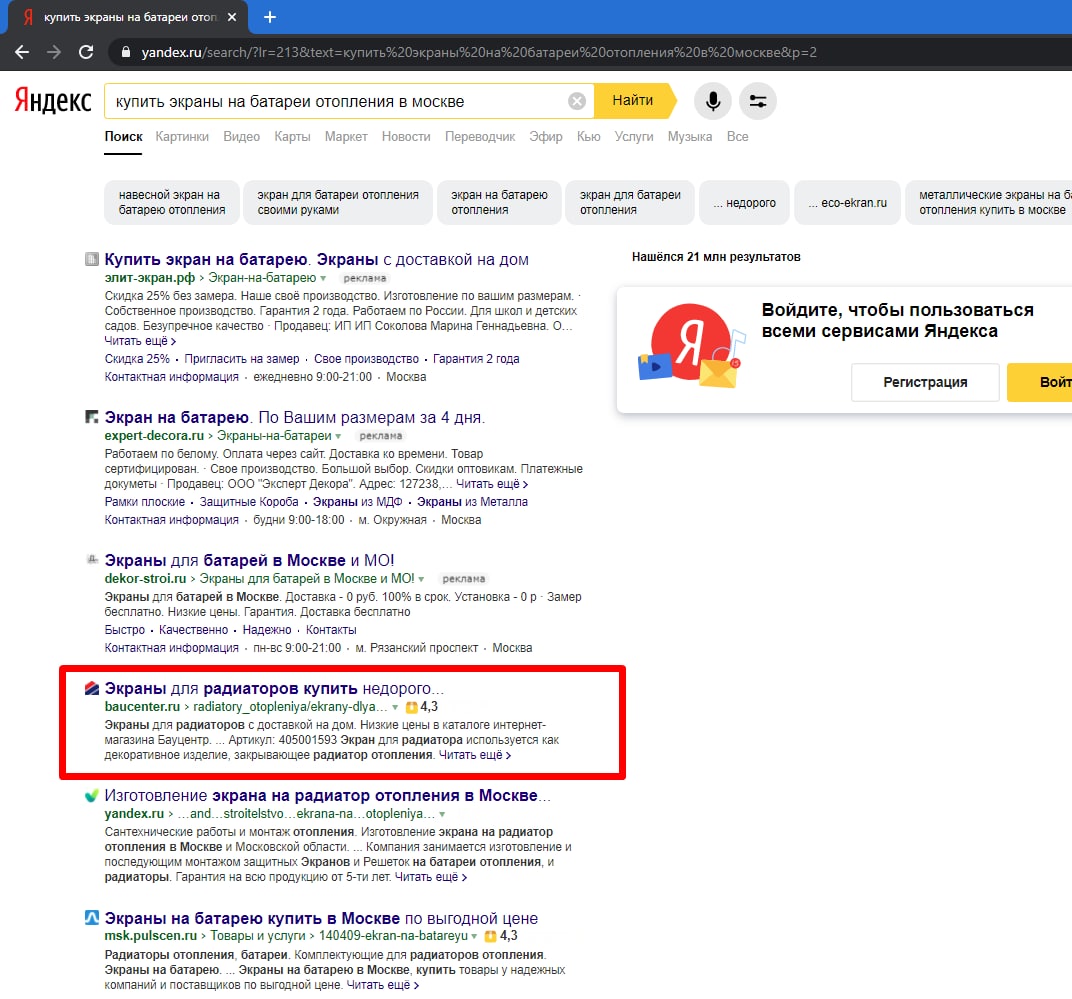Click the 'Защитные Короба' sitelink
This screenshot has width=1072, height=999.
click(x=249, y=501)
